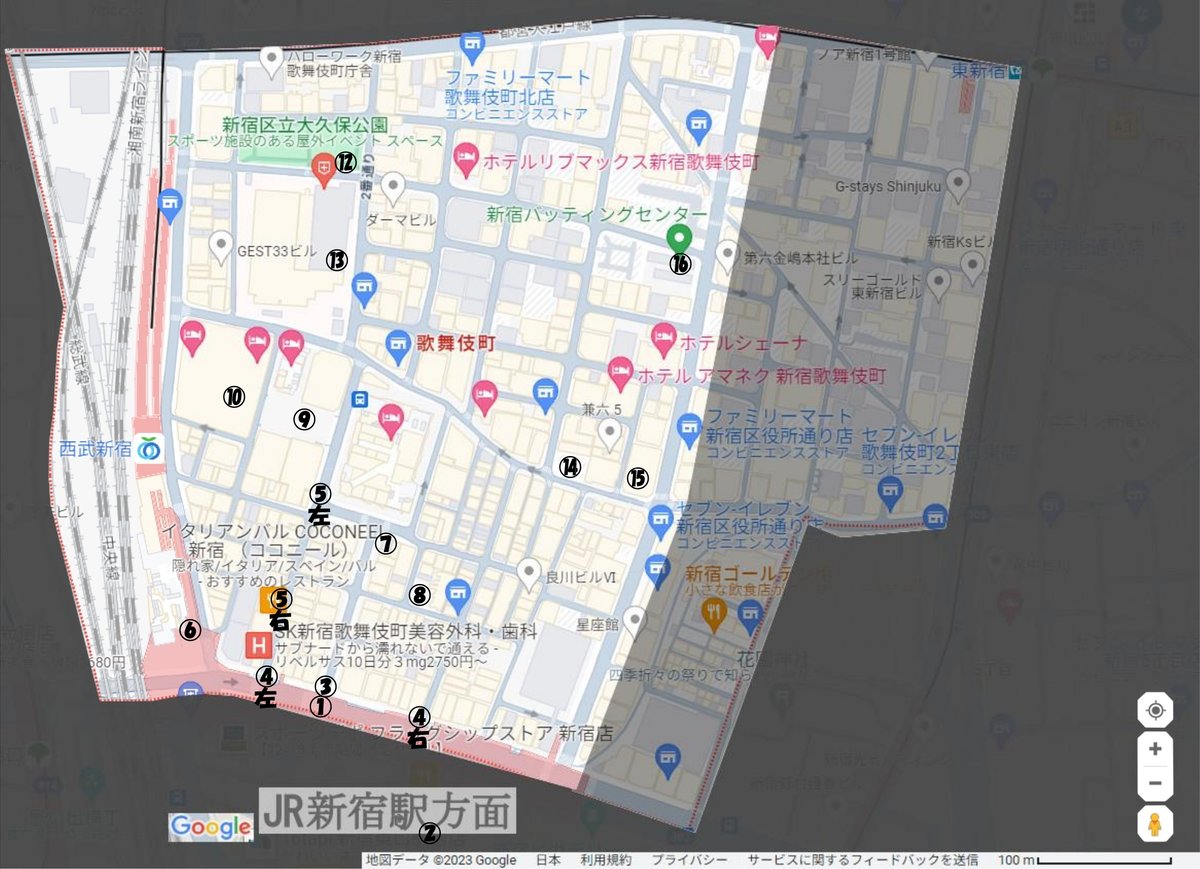Select the 新宿ゴールデン街 restaurant marker

[x=712, y=613]
